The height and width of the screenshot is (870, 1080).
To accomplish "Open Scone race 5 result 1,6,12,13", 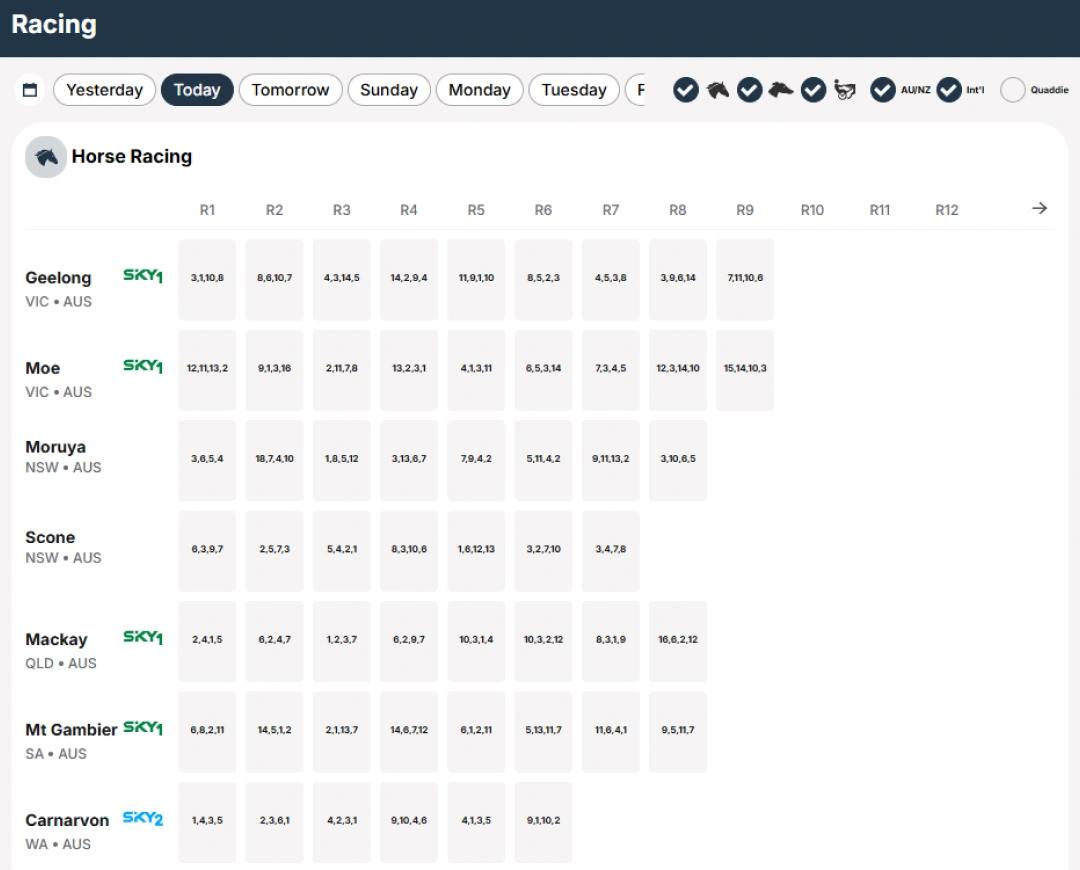I will click(476, 551).
